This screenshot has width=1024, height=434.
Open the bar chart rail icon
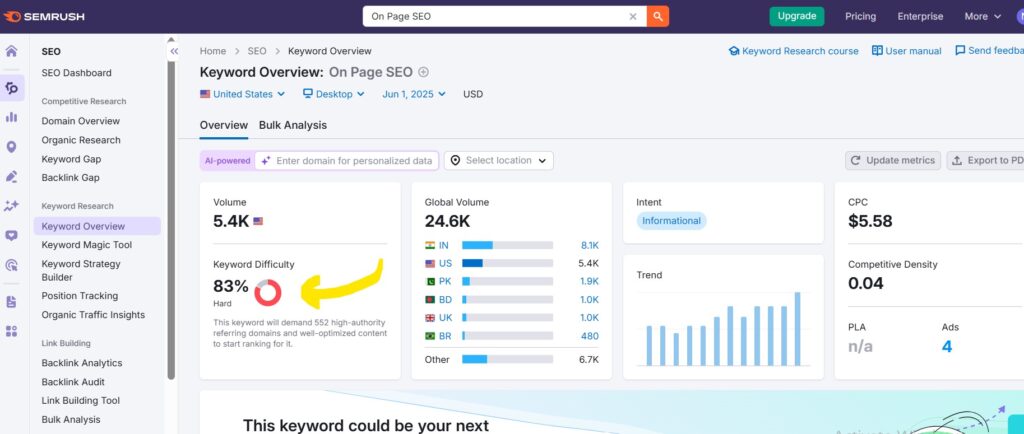12,117
